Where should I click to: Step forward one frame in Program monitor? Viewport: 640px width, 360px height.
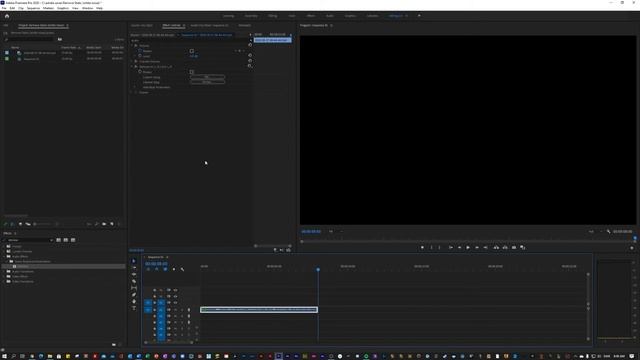(477, 247)
